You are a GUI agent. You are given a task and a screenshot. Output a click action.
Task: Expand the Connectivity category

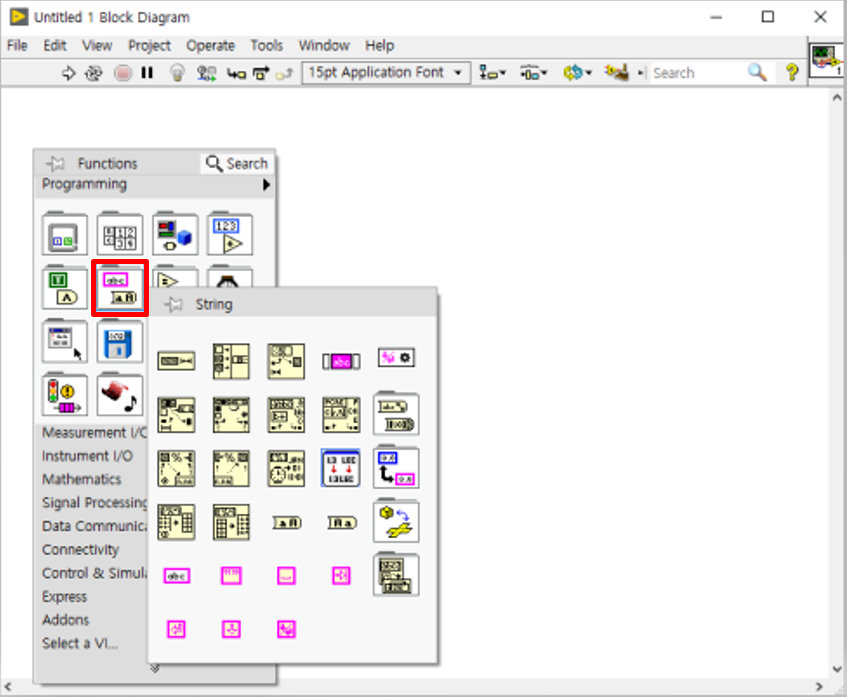(x=80, y=549)
